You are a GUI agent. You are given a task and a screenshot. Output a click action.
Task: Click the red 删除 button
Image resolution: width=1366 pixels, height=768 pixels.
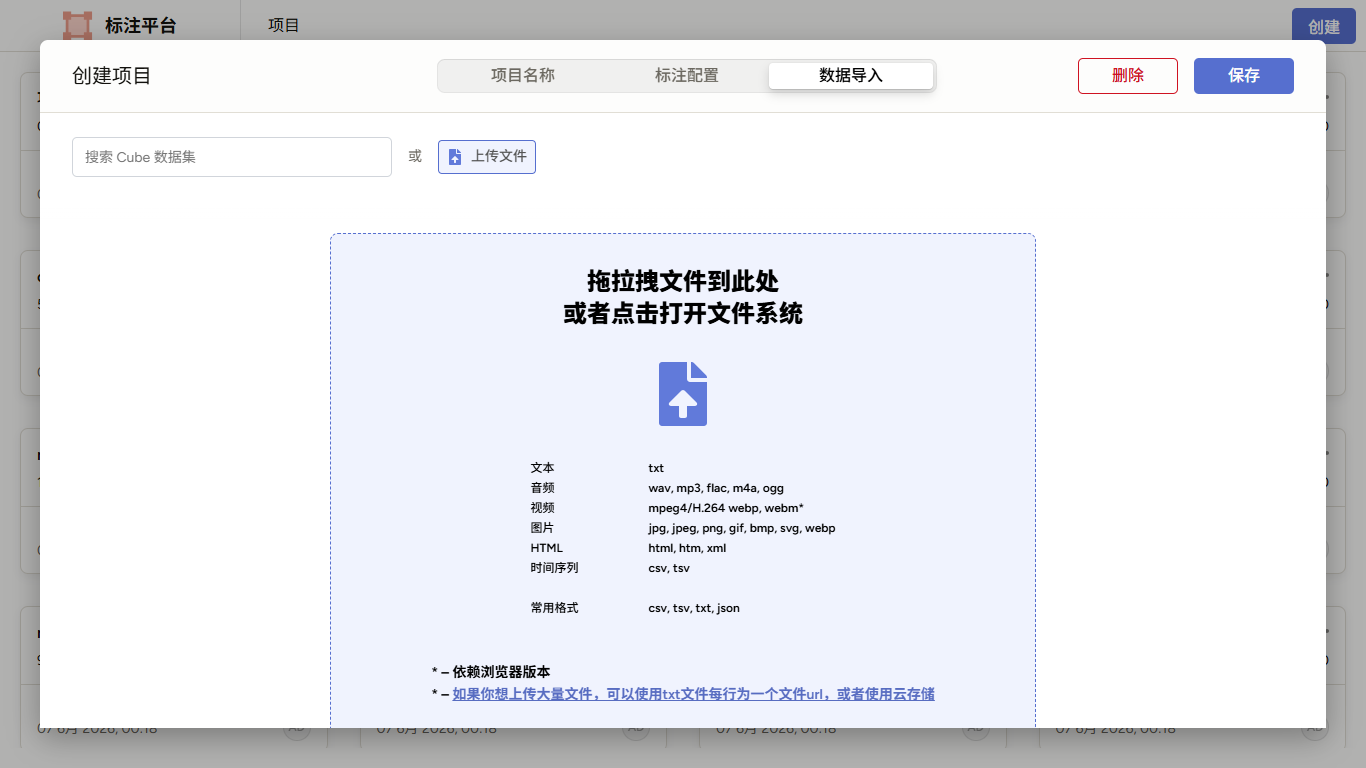1128,76
